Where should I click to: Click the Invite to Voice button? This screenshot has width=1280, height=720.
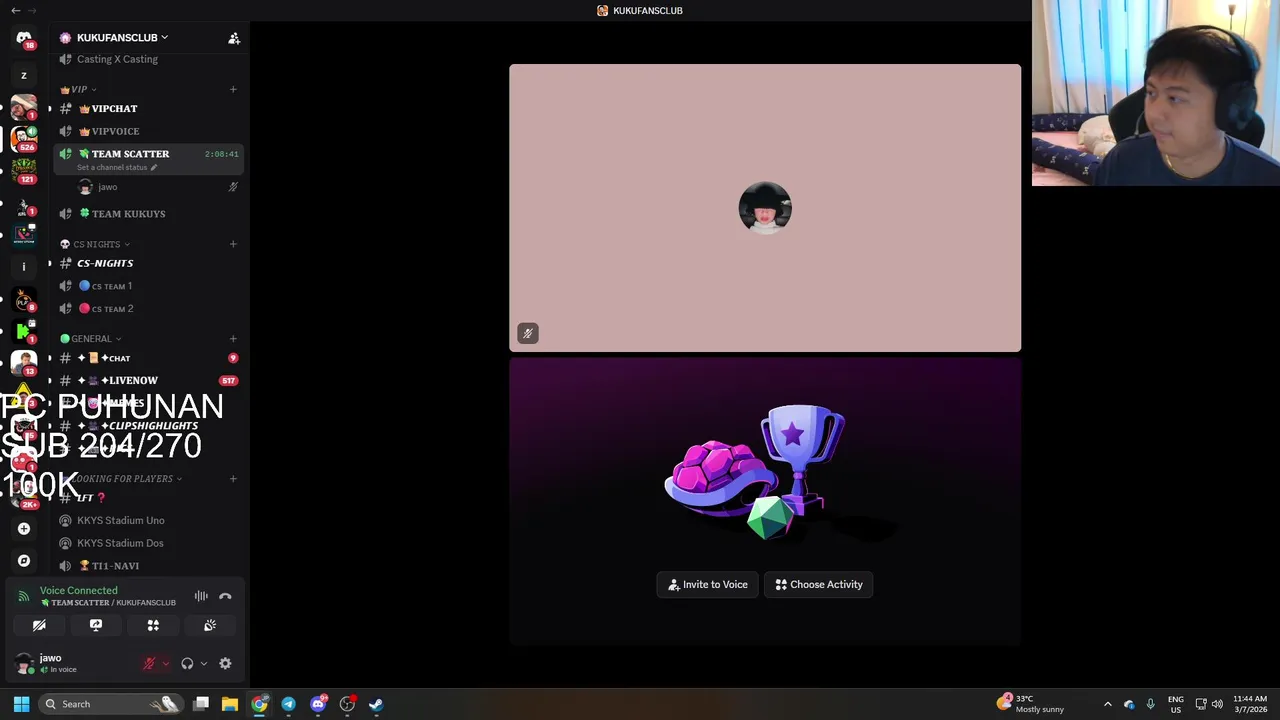click(x=708, y=585)
